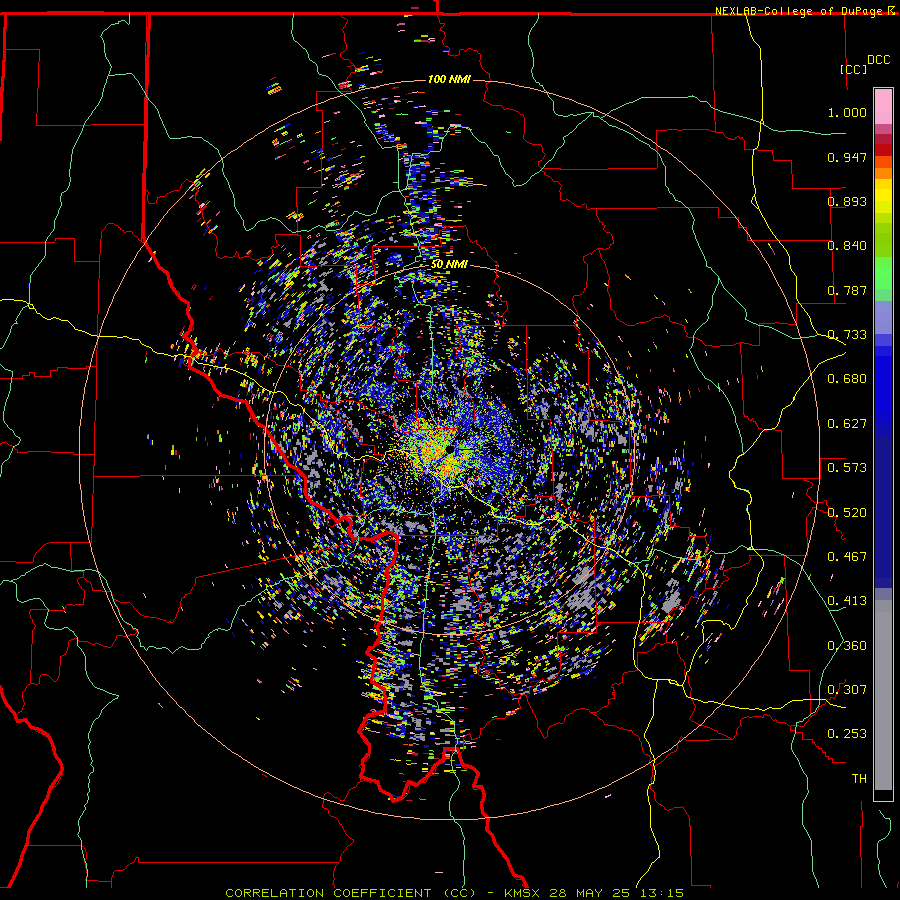Image resolution: width=900 pixels, height=900 pixels.
Task: Click the KMSX station identifier in the footer
Action: click(x=523, y=893)
